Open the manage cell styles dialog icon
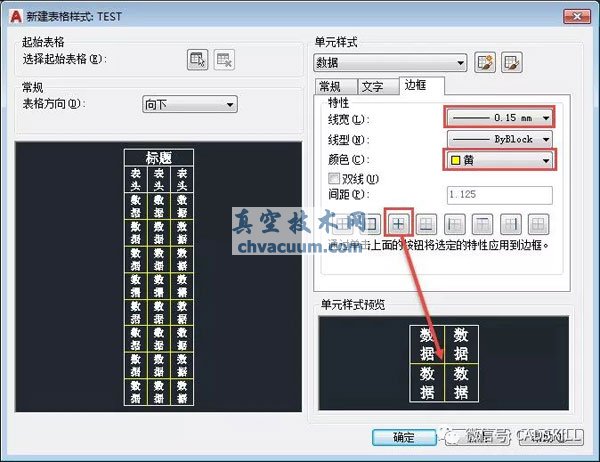600x462 pixels. coord(512,62)
